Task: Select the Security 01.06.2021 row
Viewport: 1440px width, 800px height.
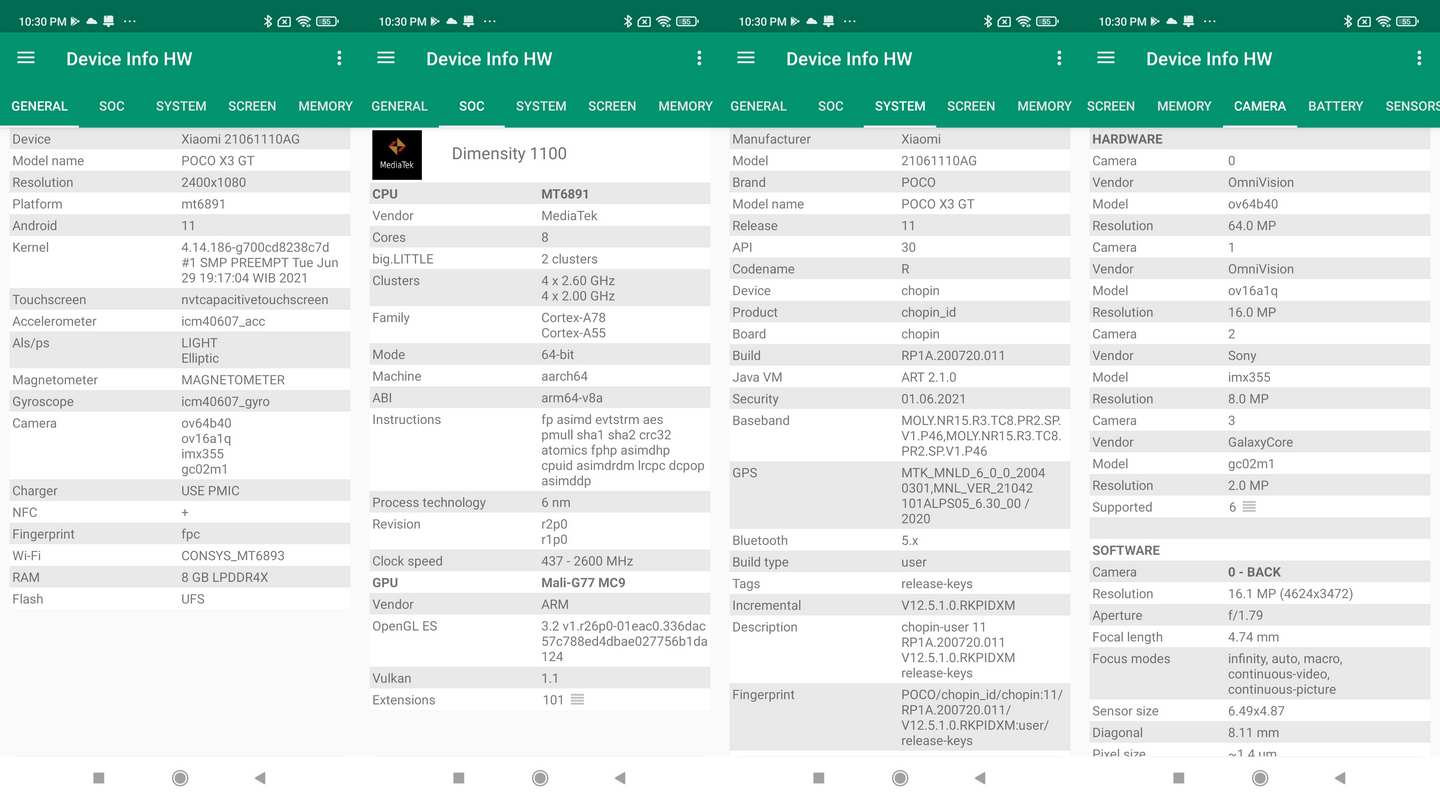Action: pos(900,399)
